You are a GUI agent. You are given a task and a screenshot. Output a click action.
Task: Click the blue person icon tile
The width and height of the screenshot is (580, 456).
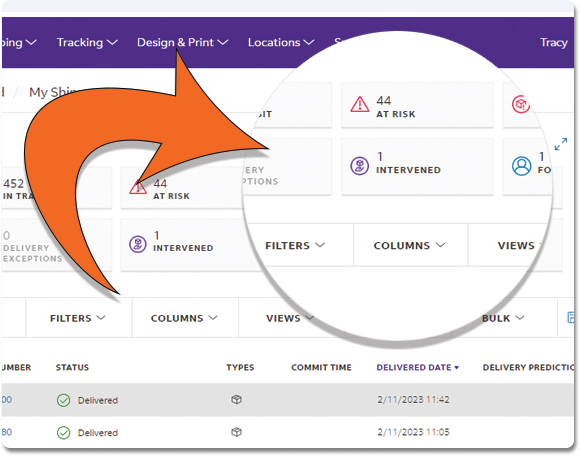[522, 166]
